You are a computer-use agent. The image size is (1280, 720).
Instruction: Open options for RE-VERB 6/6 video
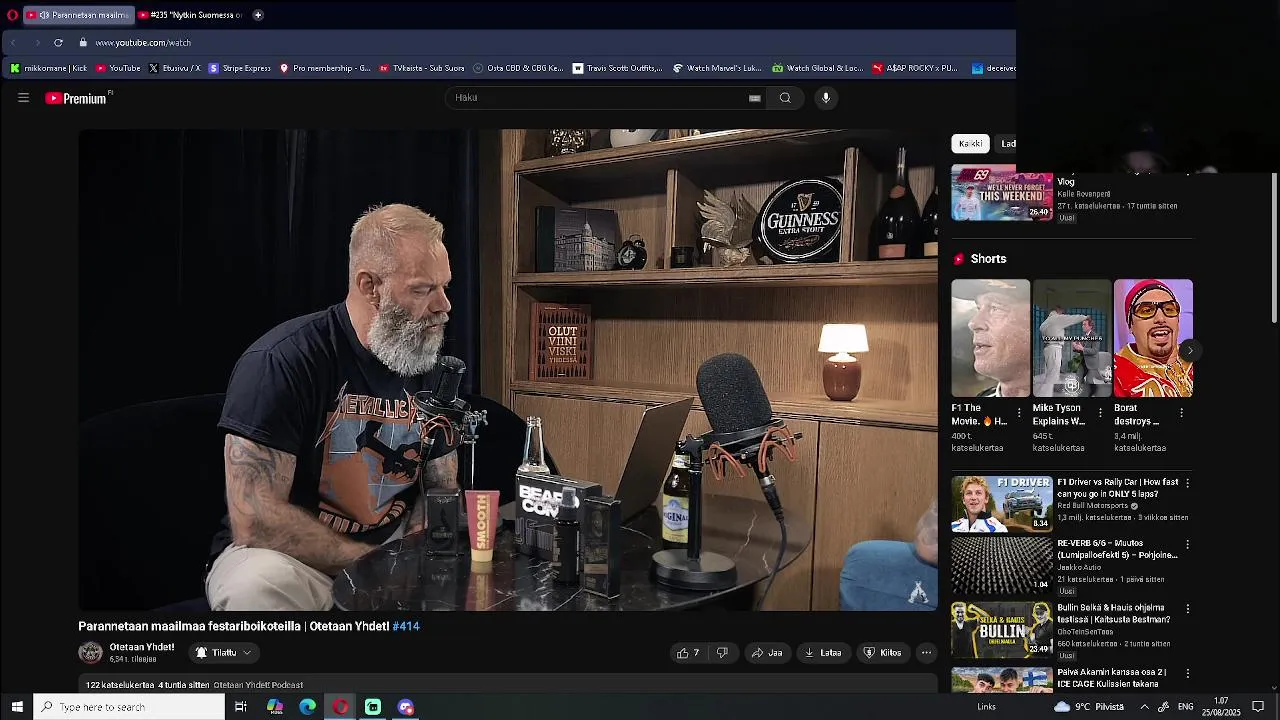click(1187, 545)
